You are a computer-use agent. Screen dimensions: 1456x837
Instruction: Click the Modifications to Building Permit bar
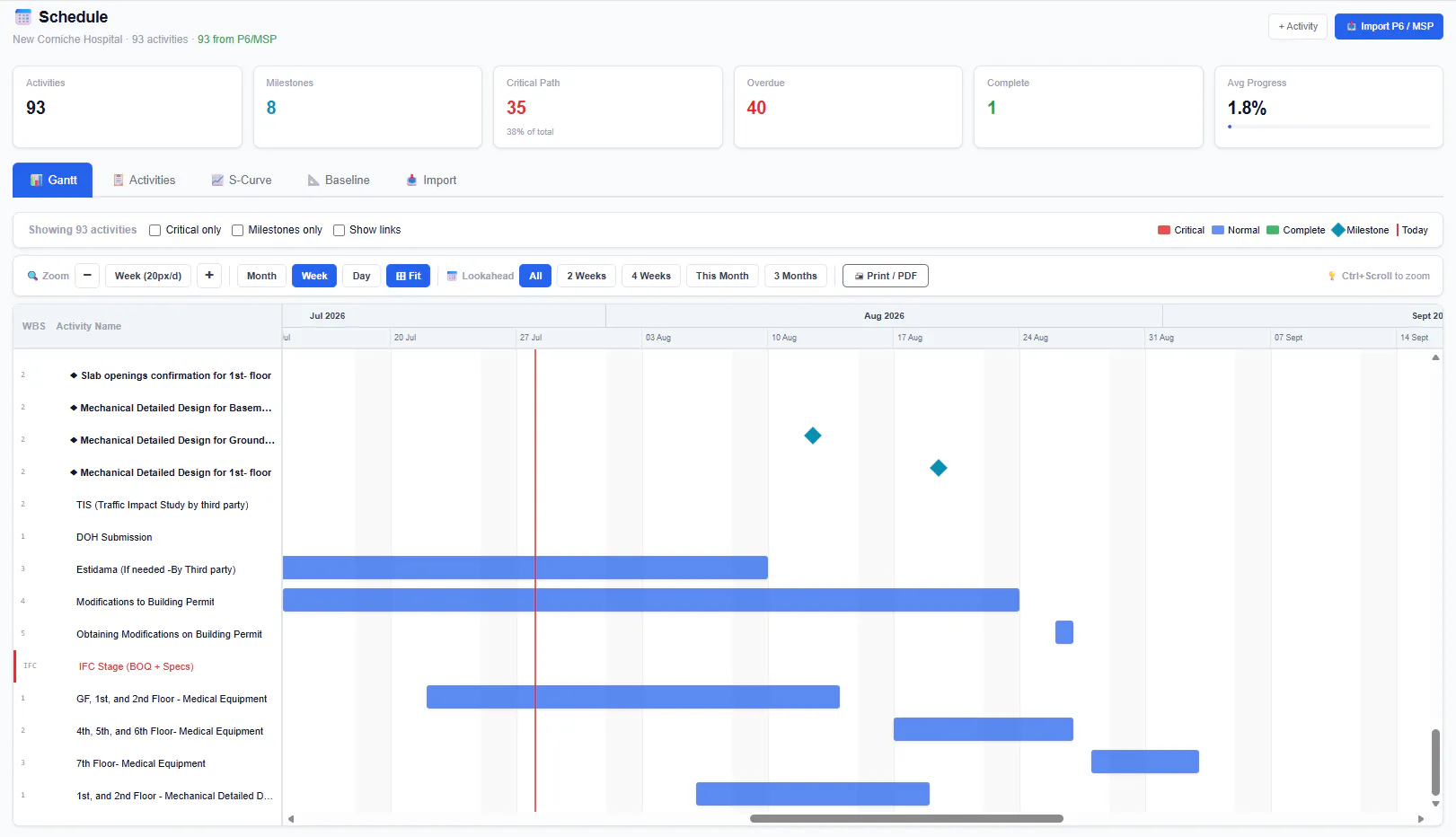(651, 600)
